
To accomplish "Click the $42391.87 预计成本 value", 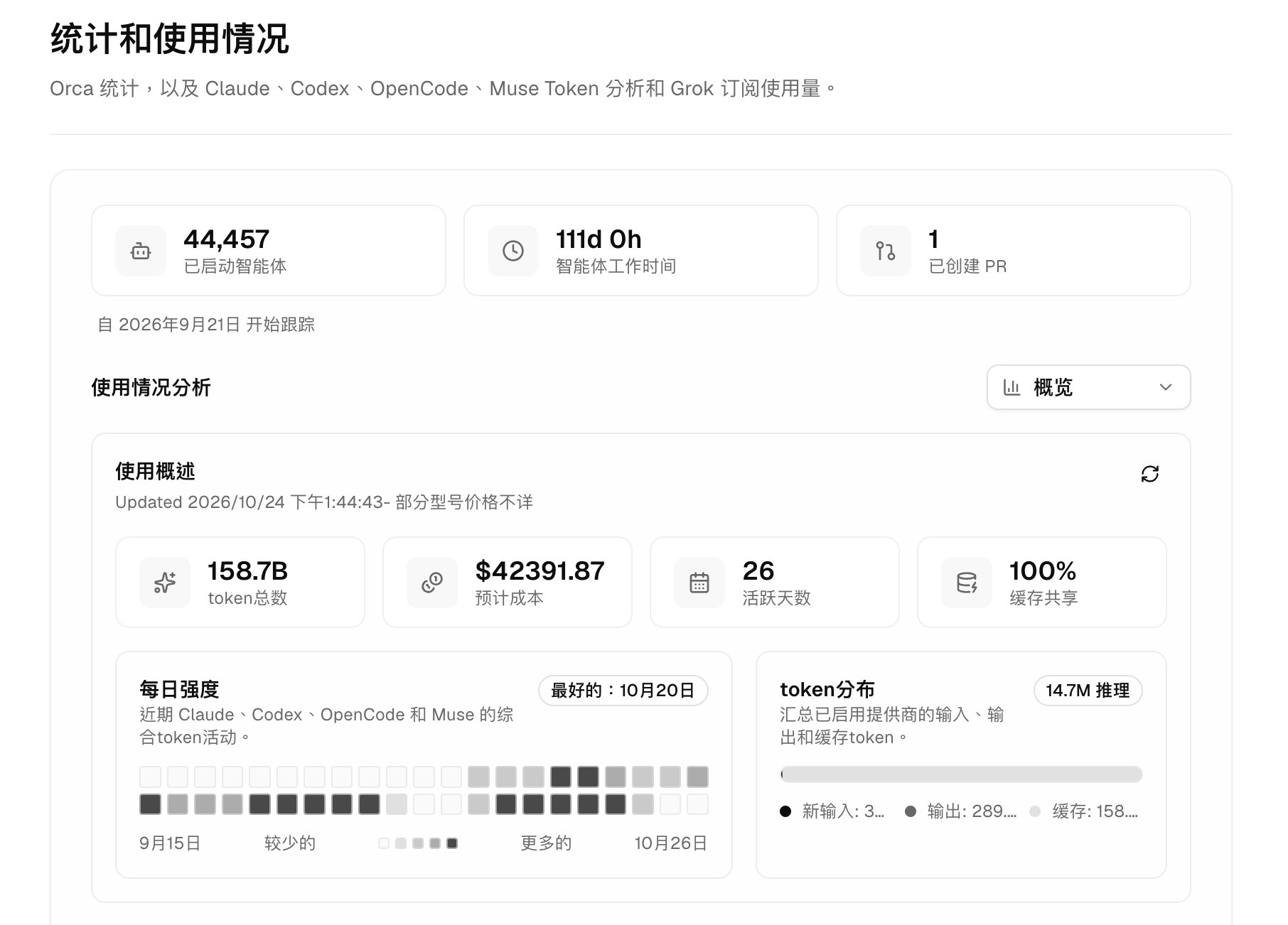I will [540, 571].
